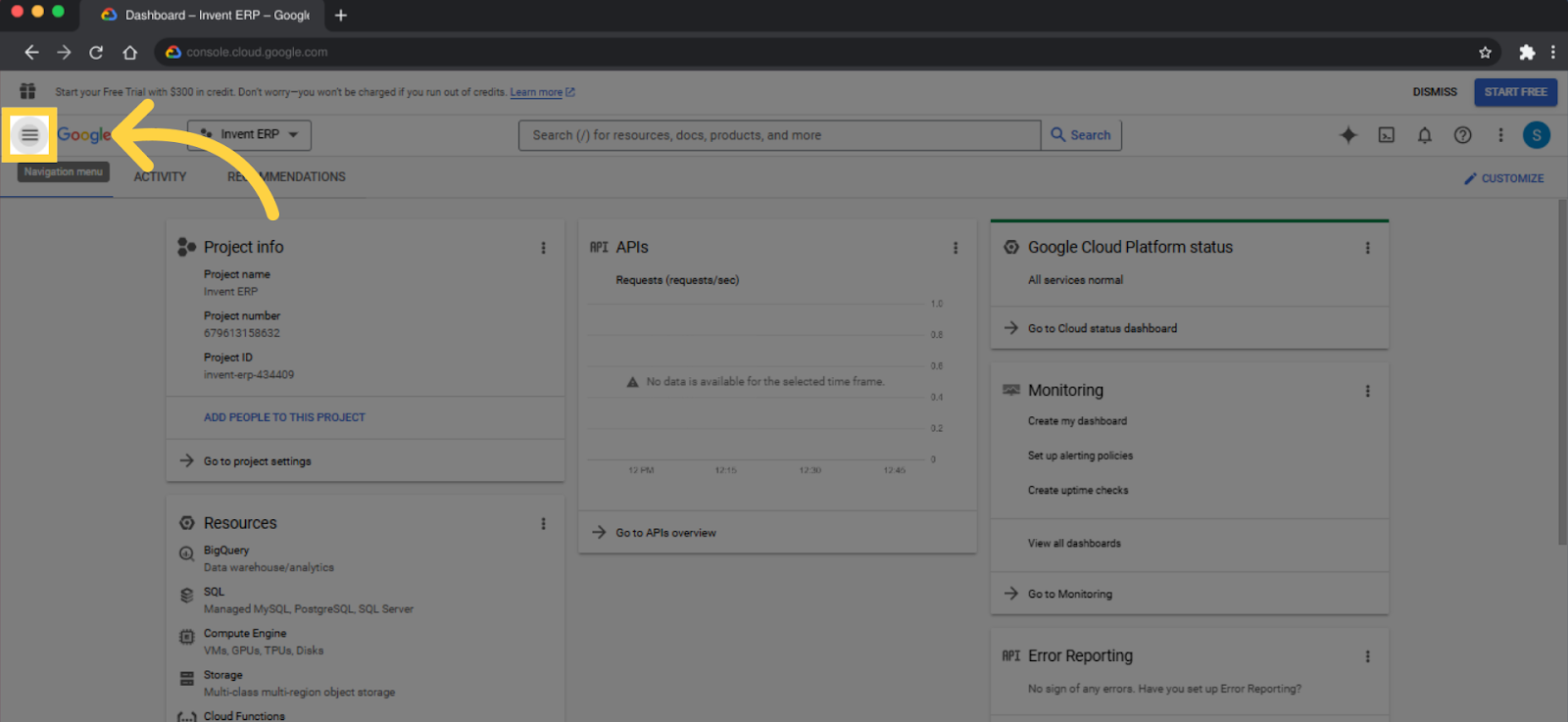Click project number 679613158632
Image resolution: width=1568 pixels, height=722 pixels.
[242, 333]
